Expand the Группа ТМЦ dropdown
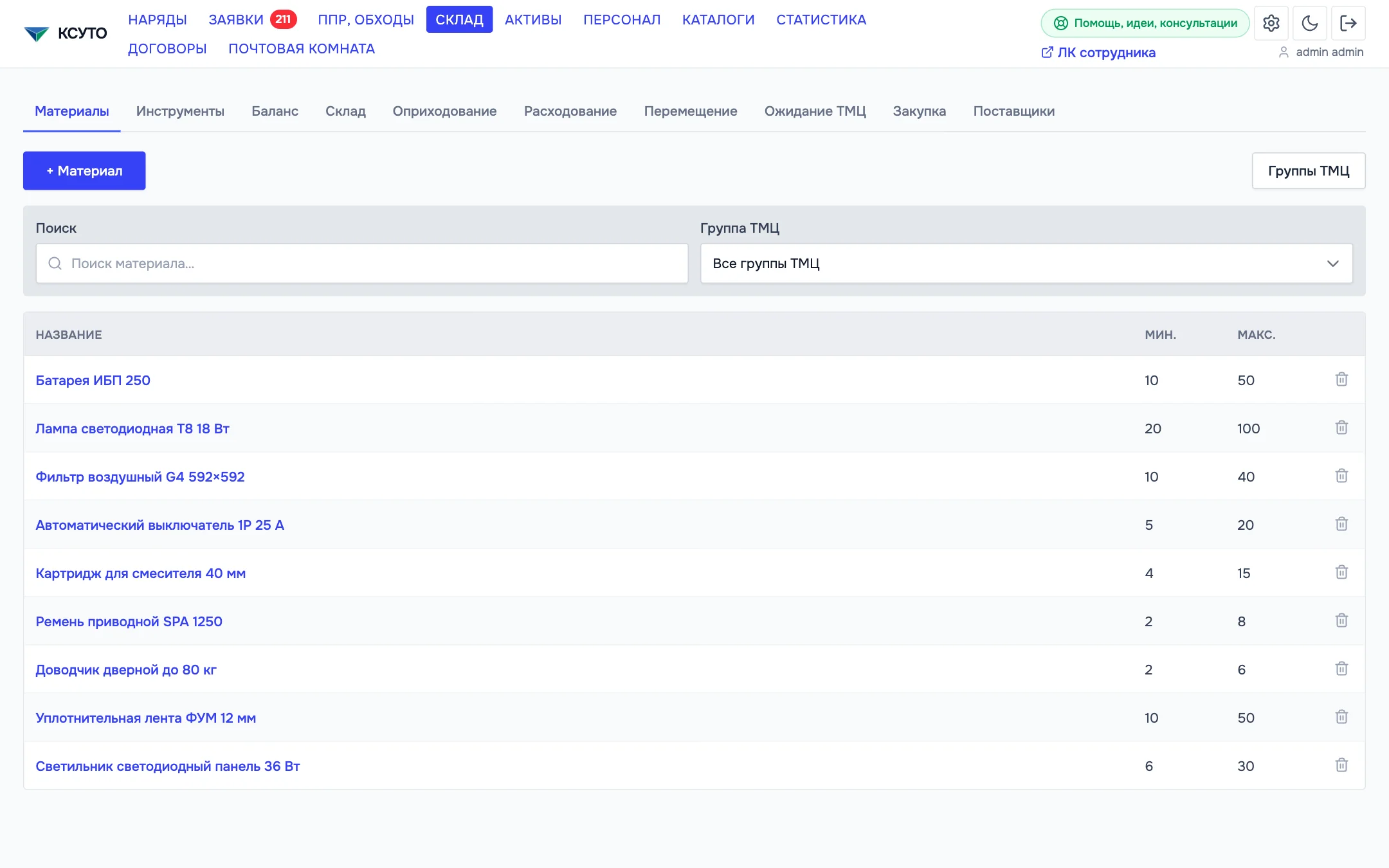Image resolution: width=1389 pixels, height=868 pixels. click(1026, 264)
